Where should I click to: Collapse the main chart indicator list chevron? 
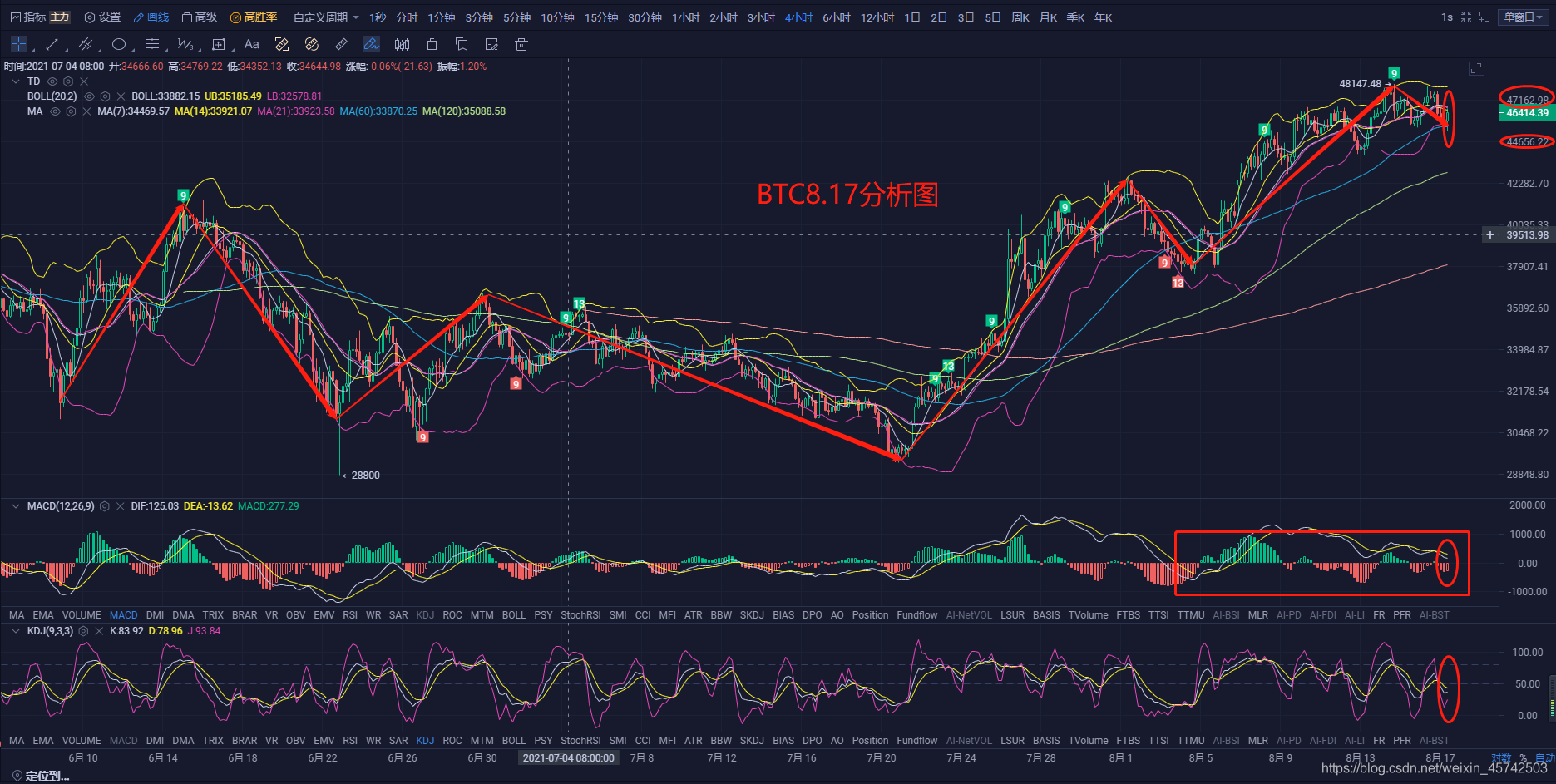pyautogui.click(x=16, y=81)
